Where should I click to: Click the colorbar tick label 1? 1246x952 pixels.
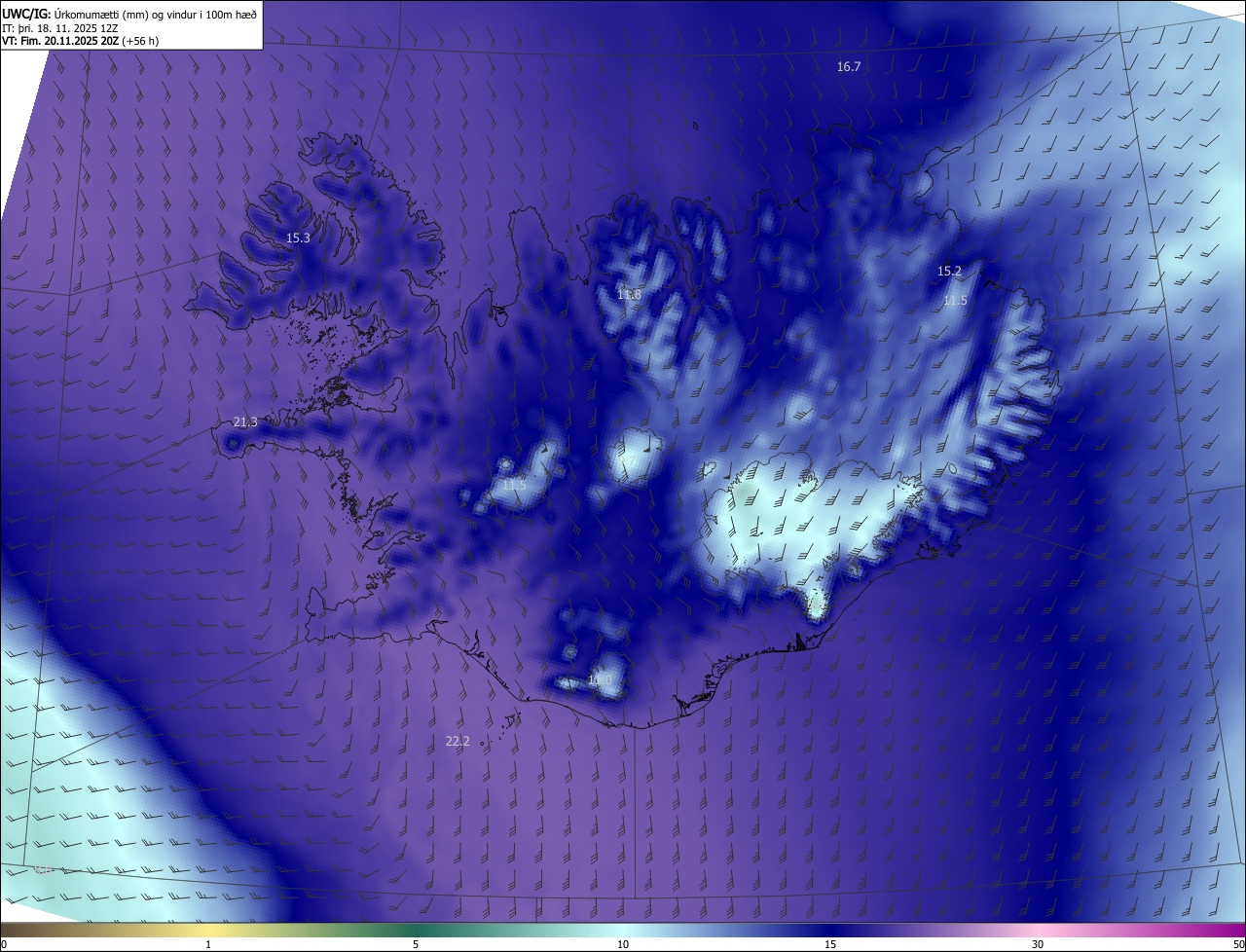[208, 944]
